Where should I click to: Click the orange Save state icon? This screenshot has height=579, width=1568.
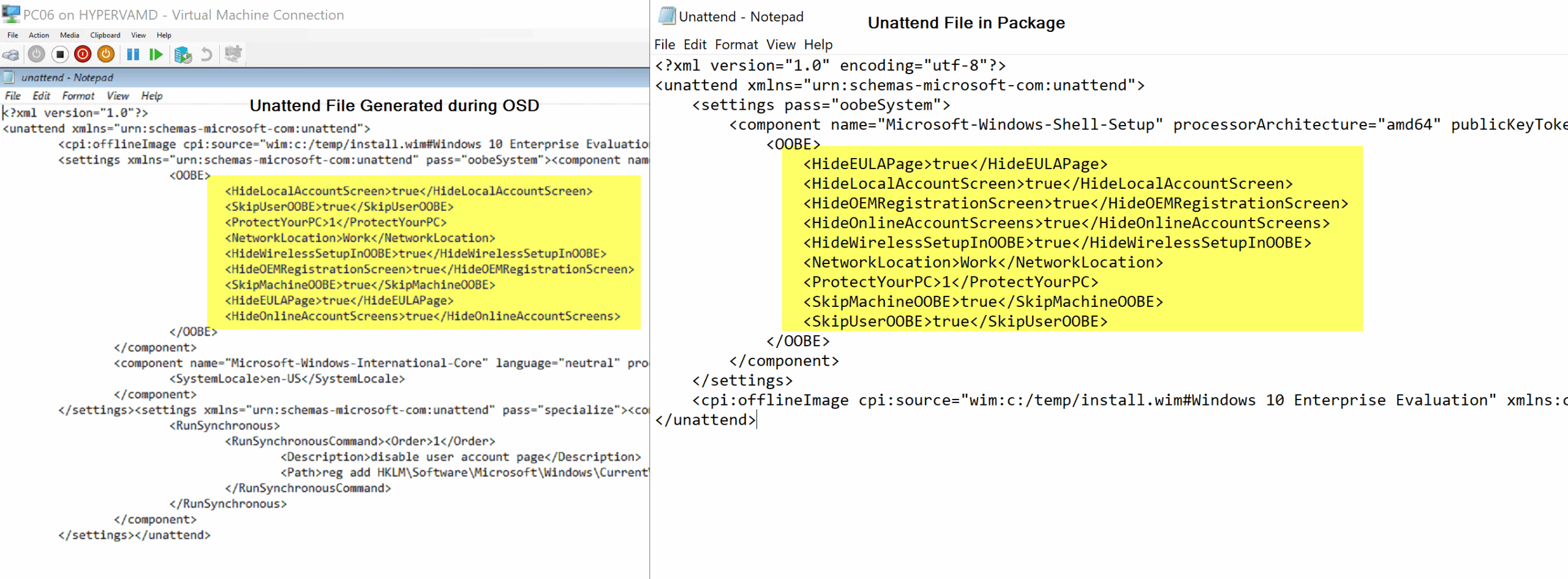tap(106, 55)
